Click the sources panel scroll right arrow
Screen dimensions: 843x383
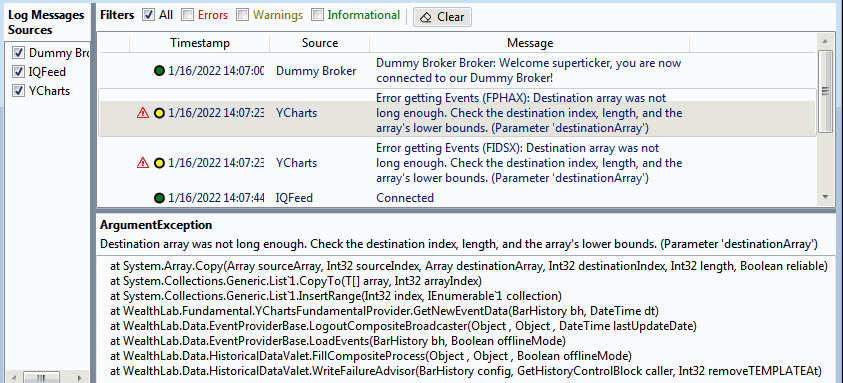pos(80,378)
